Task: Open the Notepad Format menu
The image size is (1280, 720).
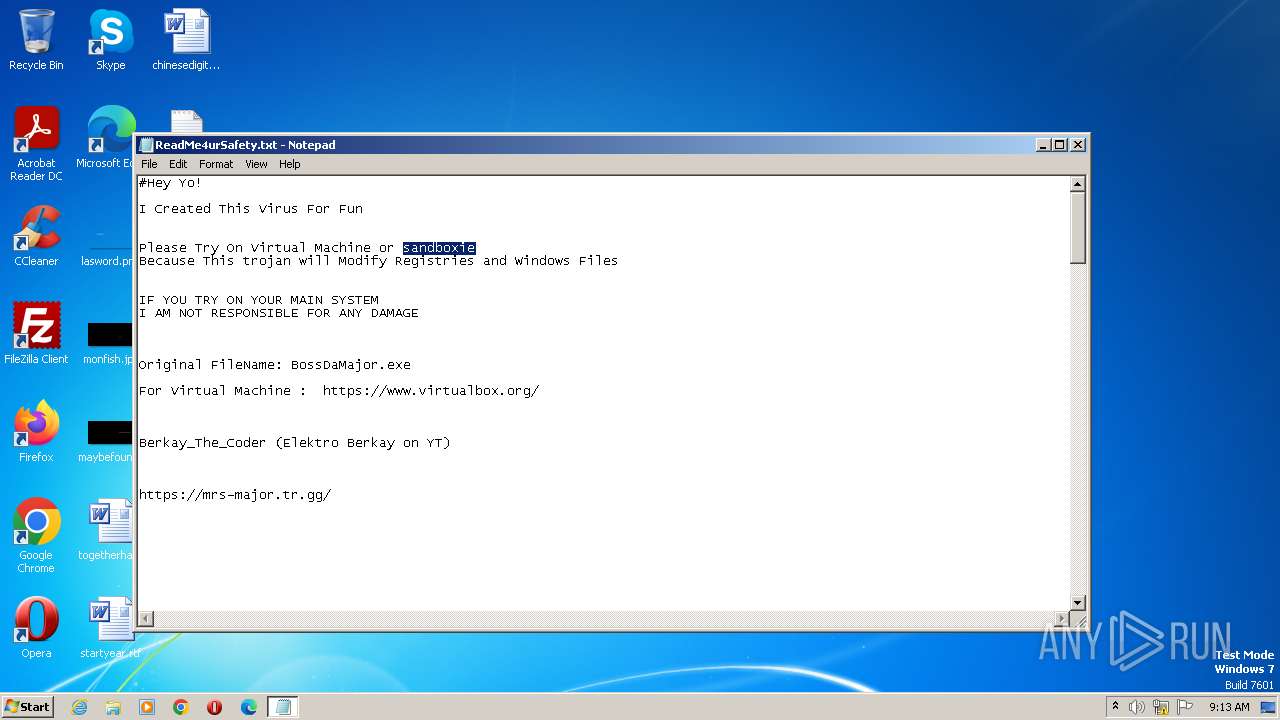Action: (216, 164)
